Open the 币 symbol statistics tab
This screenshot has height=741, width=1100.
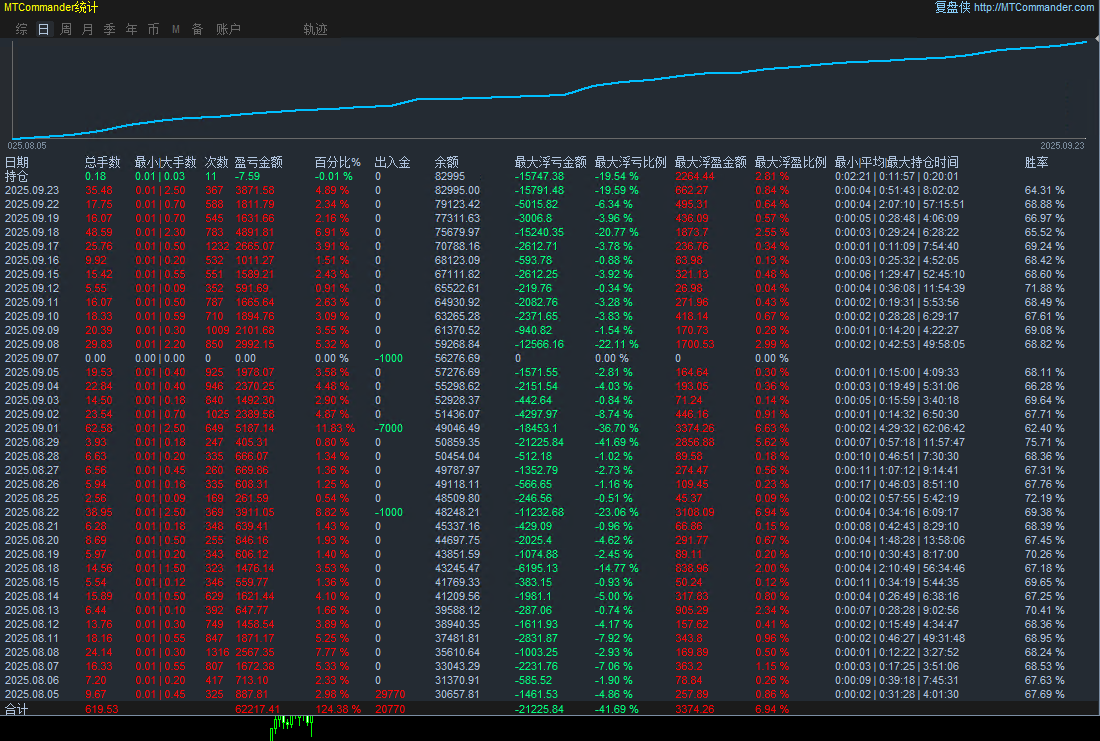tap(154, 29)
